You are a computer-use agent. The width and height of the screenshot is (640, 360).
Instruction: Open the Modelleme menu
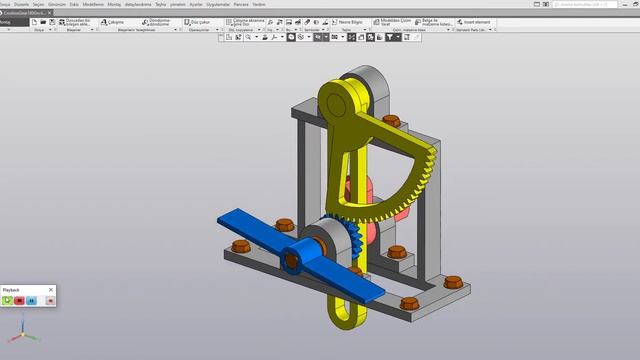(93, 4)
